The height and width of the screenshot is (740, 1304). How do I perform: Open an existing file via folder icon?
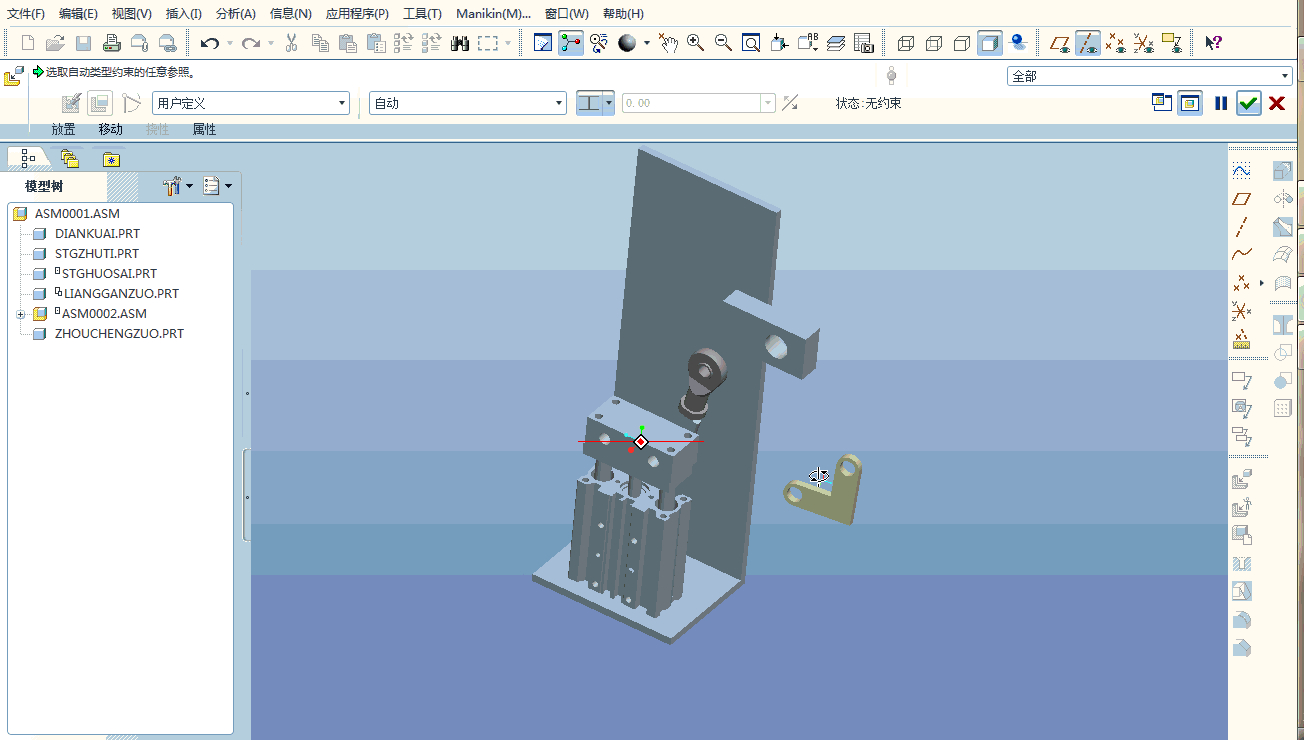point(56,43)
